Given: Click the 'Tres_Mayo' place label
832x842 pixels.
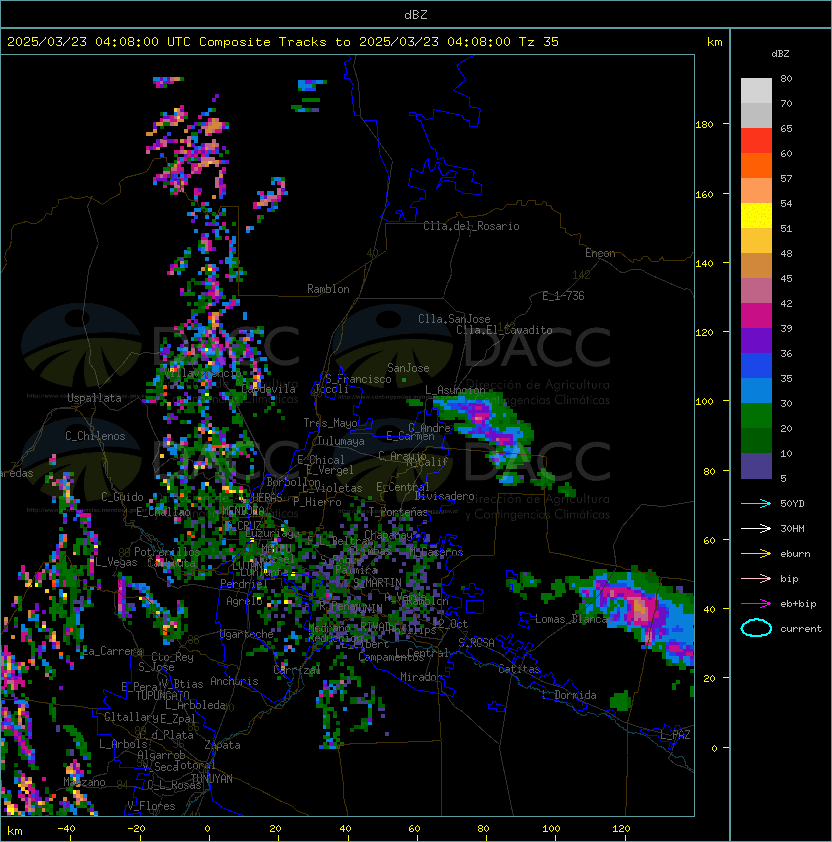Looking at the screenshot, I should [330, 423].
